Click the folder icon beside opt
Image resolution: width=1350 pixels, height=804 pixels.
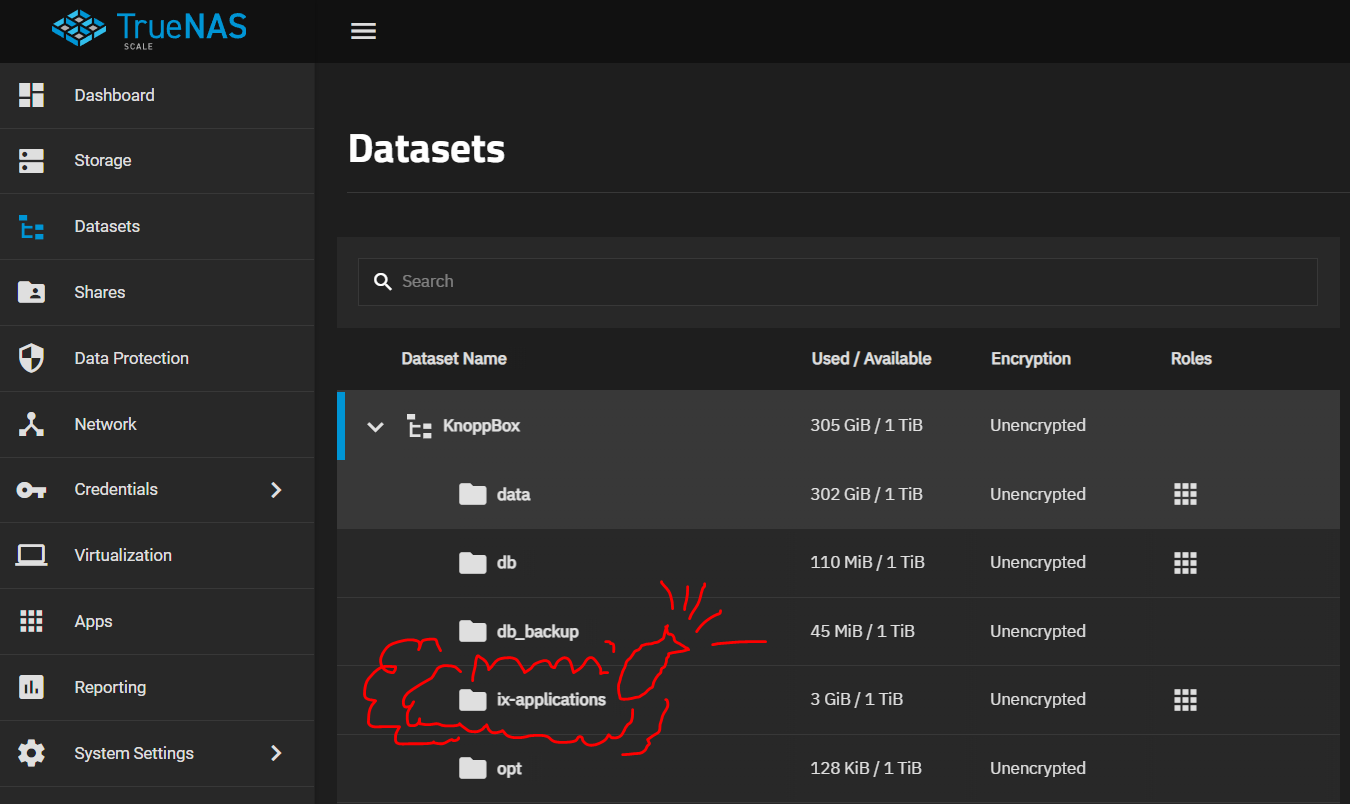[x=473, y=768]
